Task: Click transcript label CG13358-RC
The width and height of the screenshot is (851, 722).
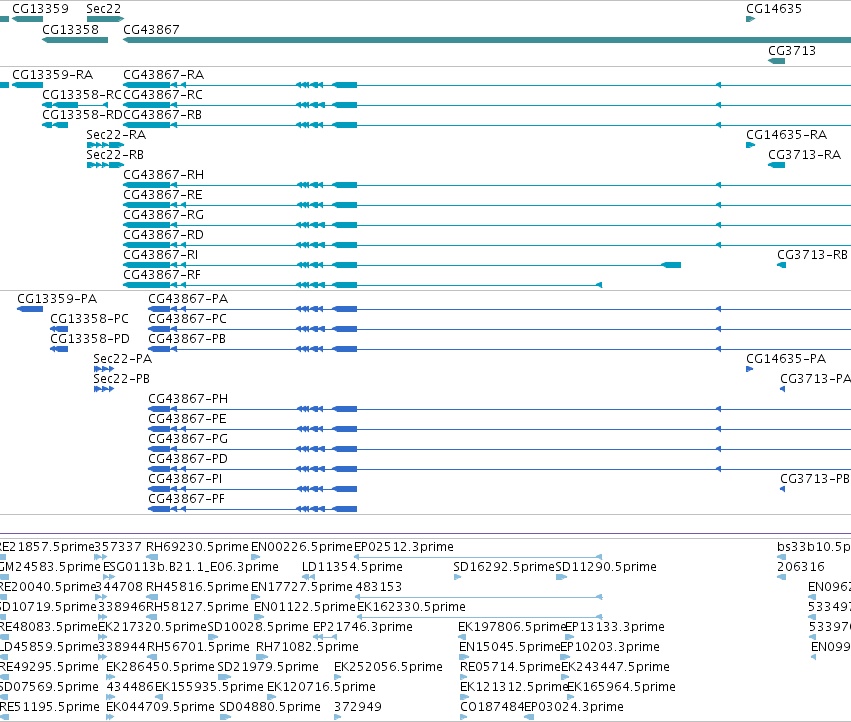Action: click(x=82, y=94)
